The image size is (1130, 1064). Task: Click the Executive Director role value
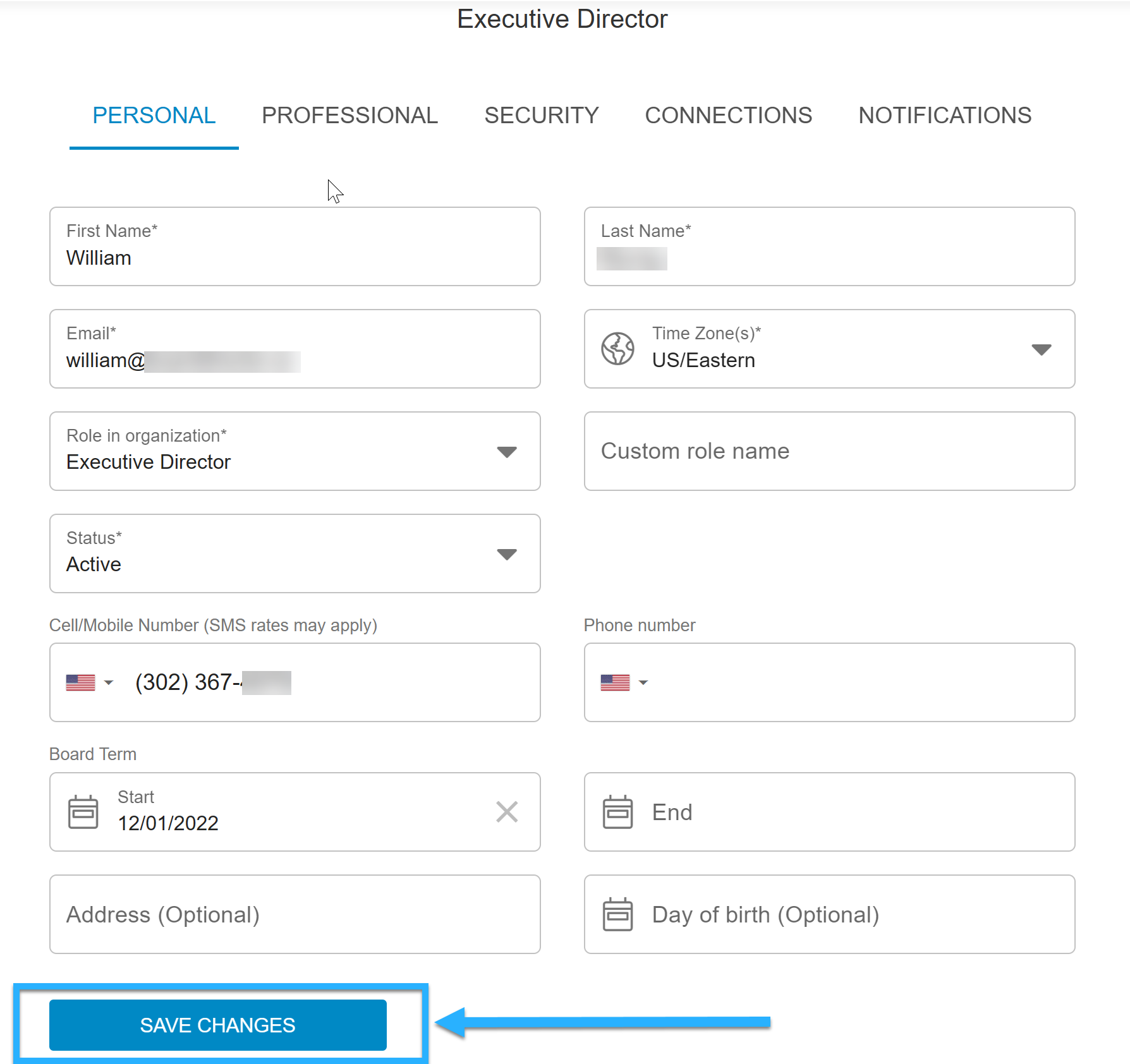point(149,462)
